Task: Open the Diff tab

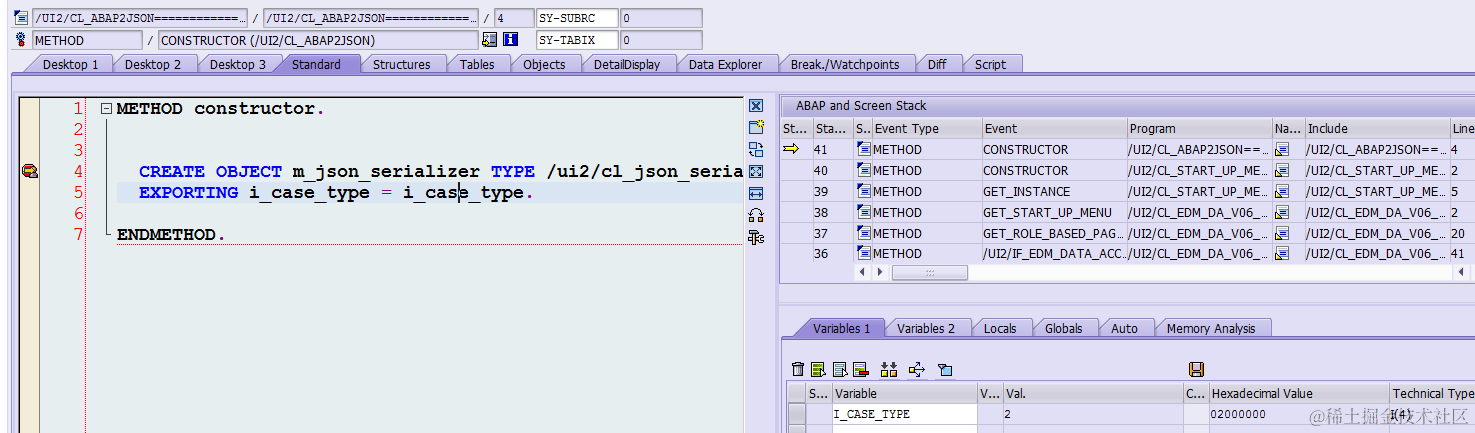Action: [x=937, y=64]
